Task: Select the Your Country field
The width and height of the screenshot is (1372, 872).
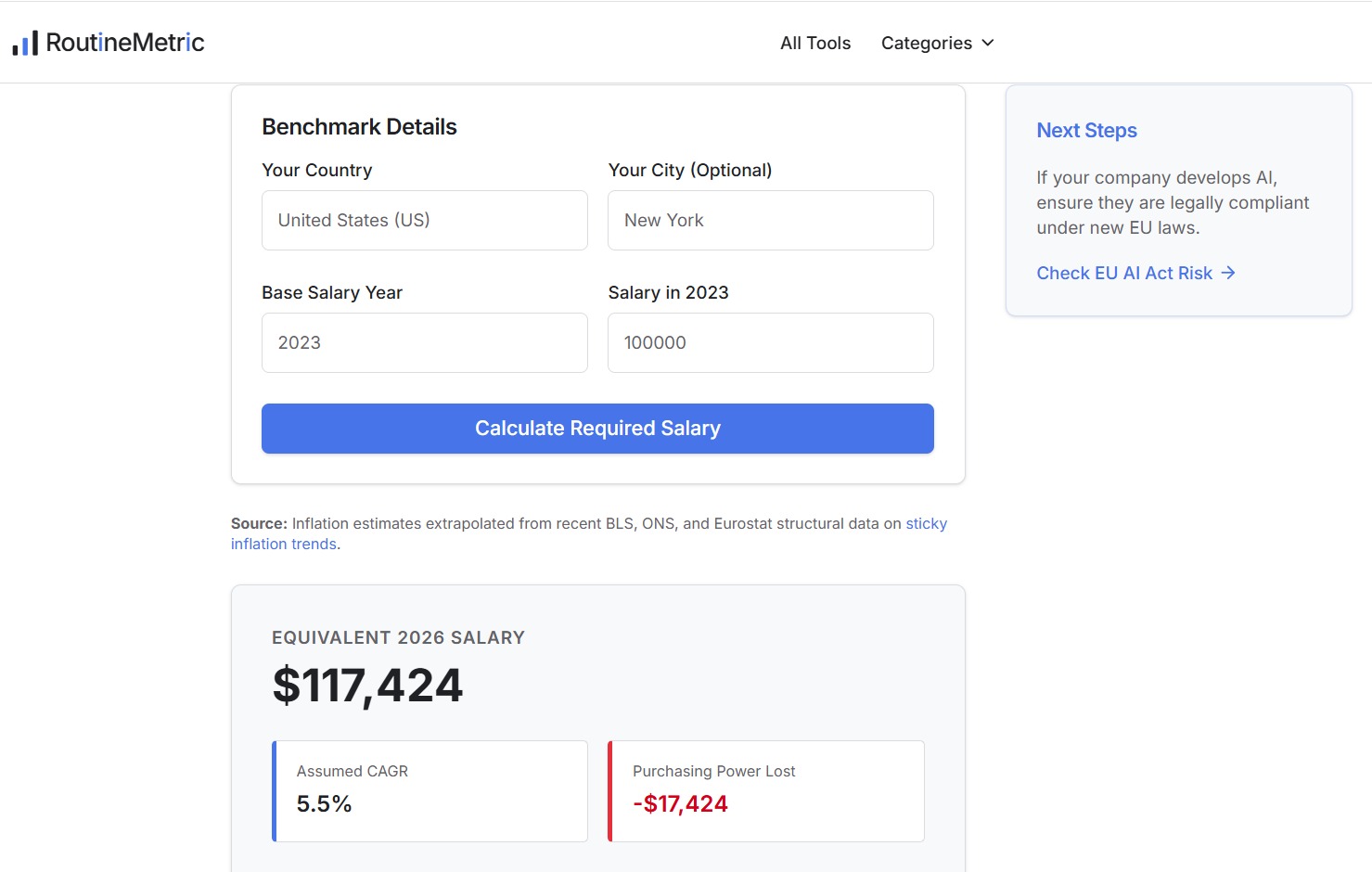Action: pyautogui.click(x=425, y=220)
